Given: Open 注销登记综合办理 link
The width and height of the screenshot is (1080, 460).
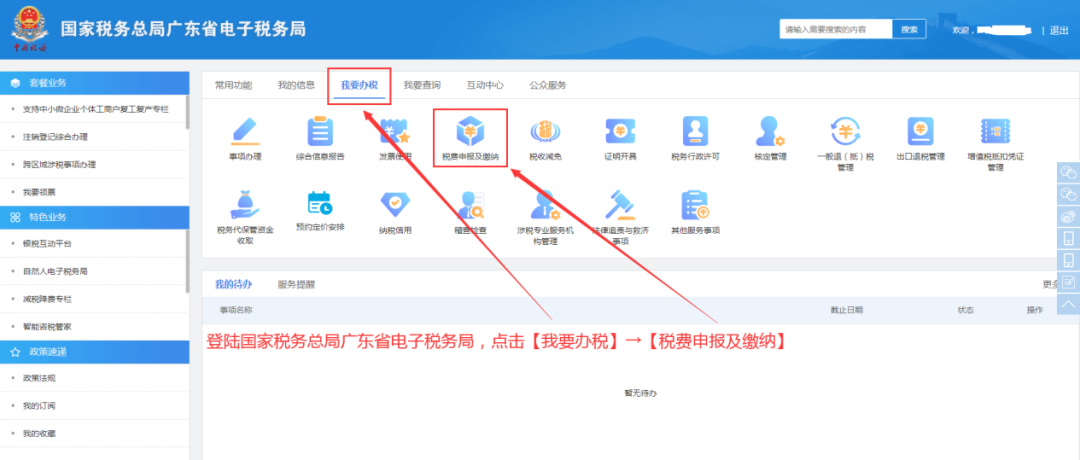Looking at the screenshot, I should (x=55, y=136).
